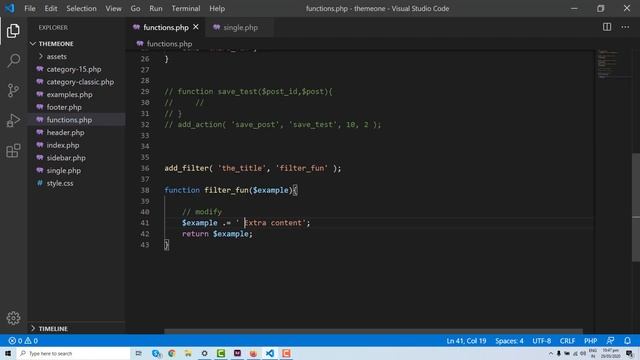
Task: Open File Explorer on the taskbar
Action: (x=188, y=353)
